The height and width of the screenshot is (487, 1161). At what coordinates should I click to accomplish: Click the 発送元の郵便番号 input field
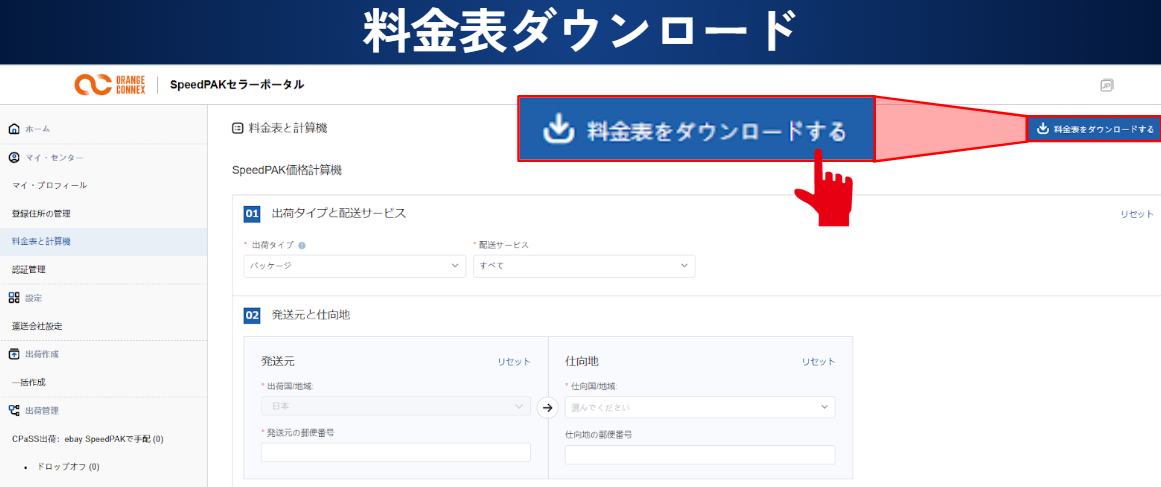[395, 453]
